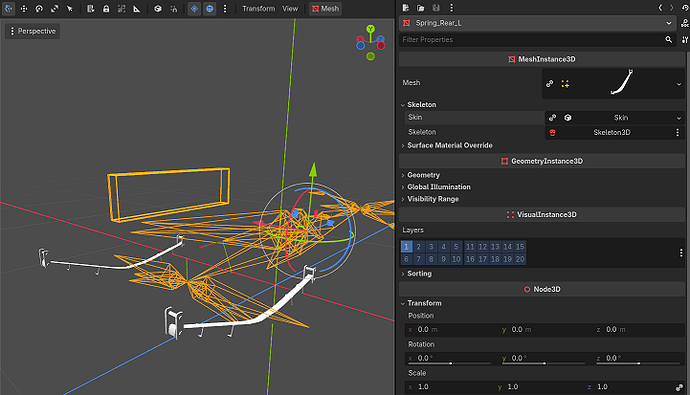Open the Mesh menu
Viewport: 690px width, 395px height.
[x=326, y=8]
